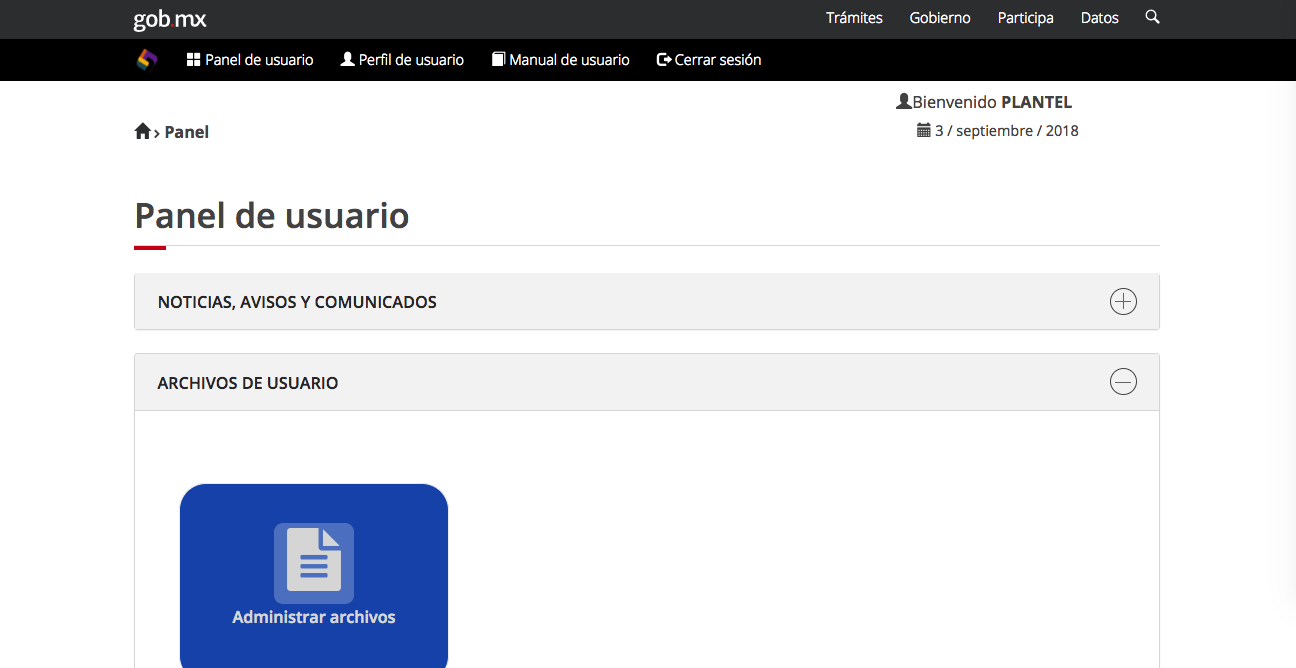Open the search magnifier icon
The height and width of the screenshot is (668, 1296).
(1152, 17)
